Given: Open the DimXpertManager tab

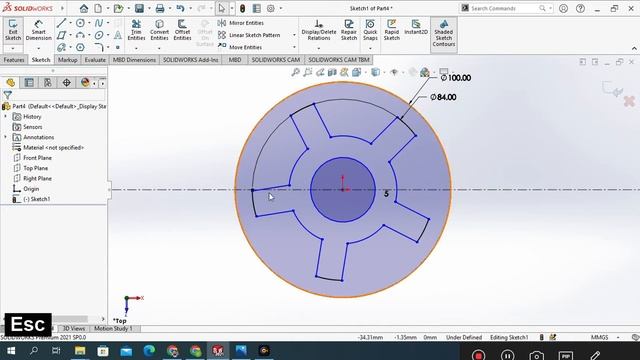Looking at the screenshot, I should [x=66, y=83].
